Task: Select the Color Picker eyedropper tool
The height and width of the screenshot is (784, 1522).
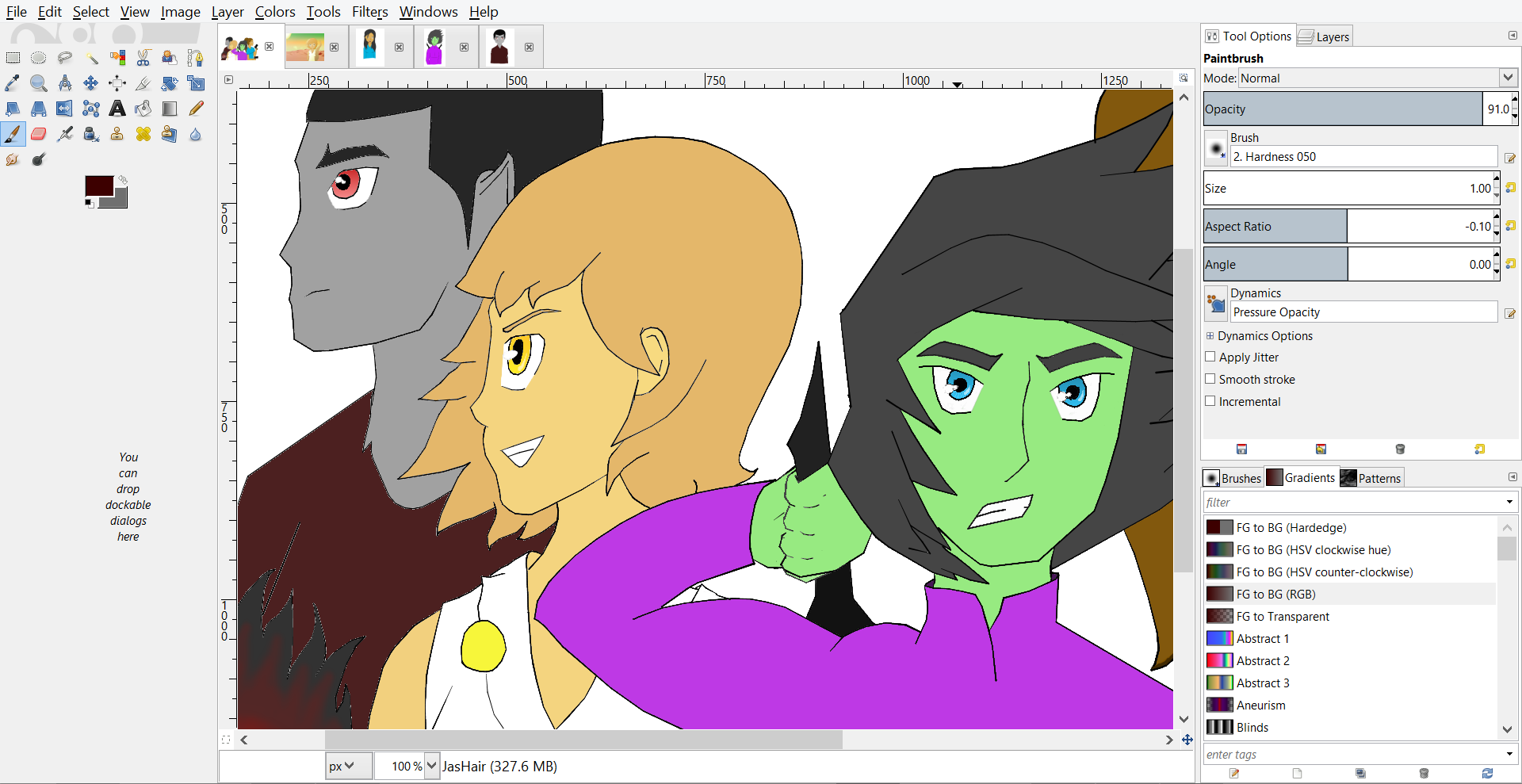Action: click(x=13, y=83)
